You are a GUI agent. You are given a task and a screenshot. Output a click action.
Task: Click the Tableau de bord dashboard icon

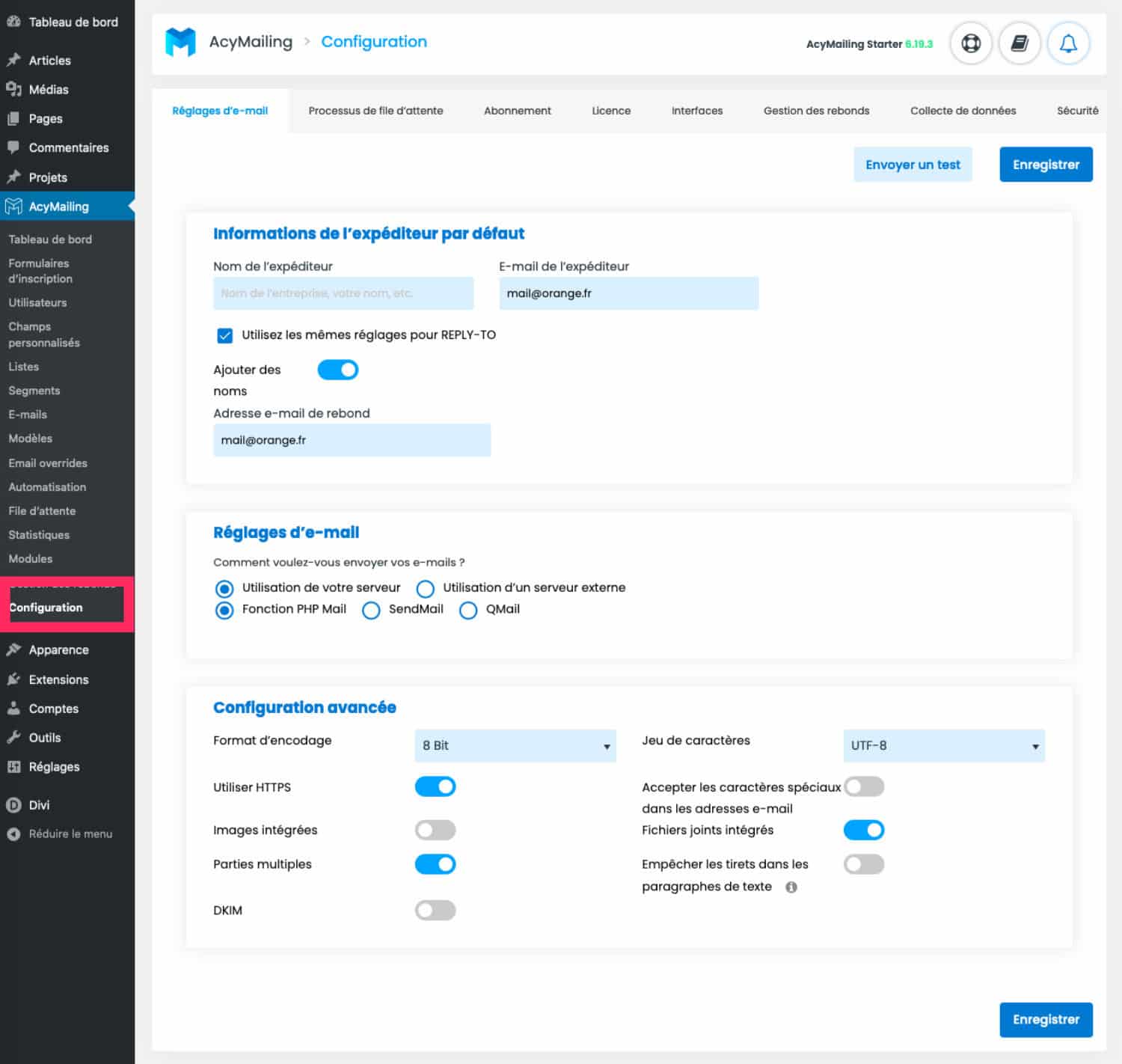(13, 22)
